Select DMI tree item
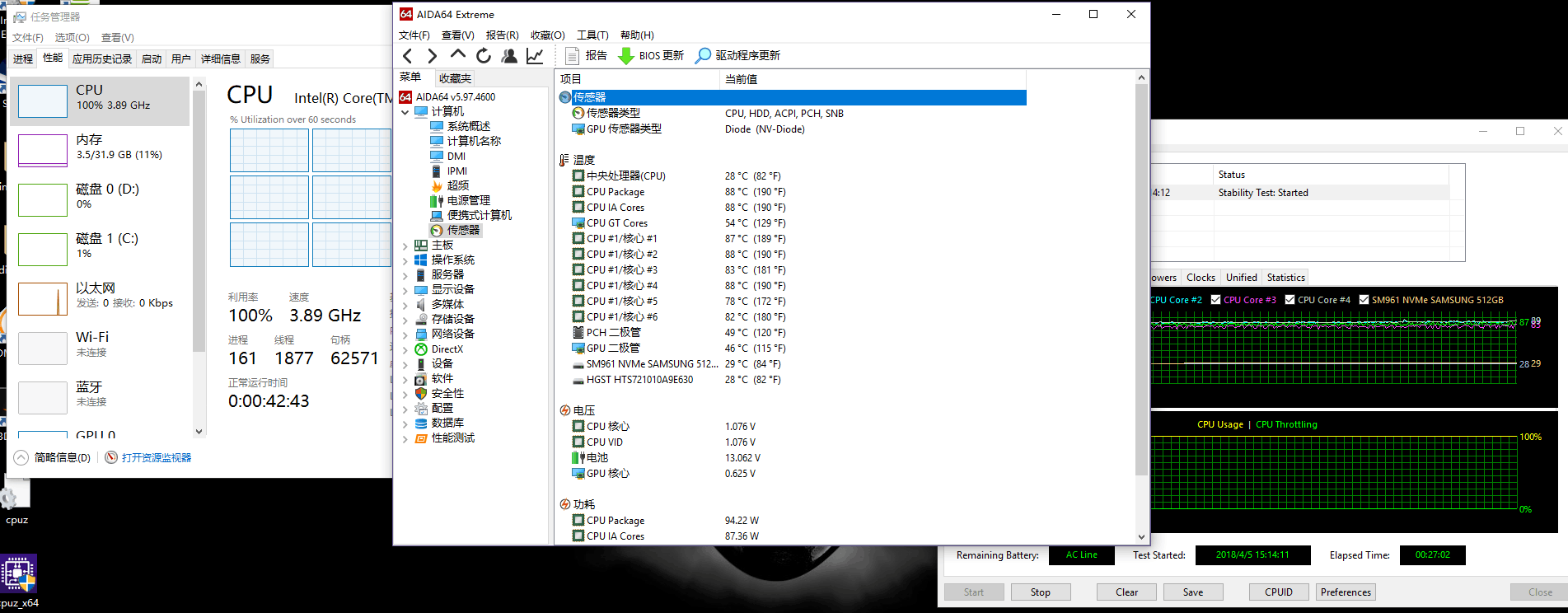The height and width of the screenshot is (613, 1568). pos(448,156)
